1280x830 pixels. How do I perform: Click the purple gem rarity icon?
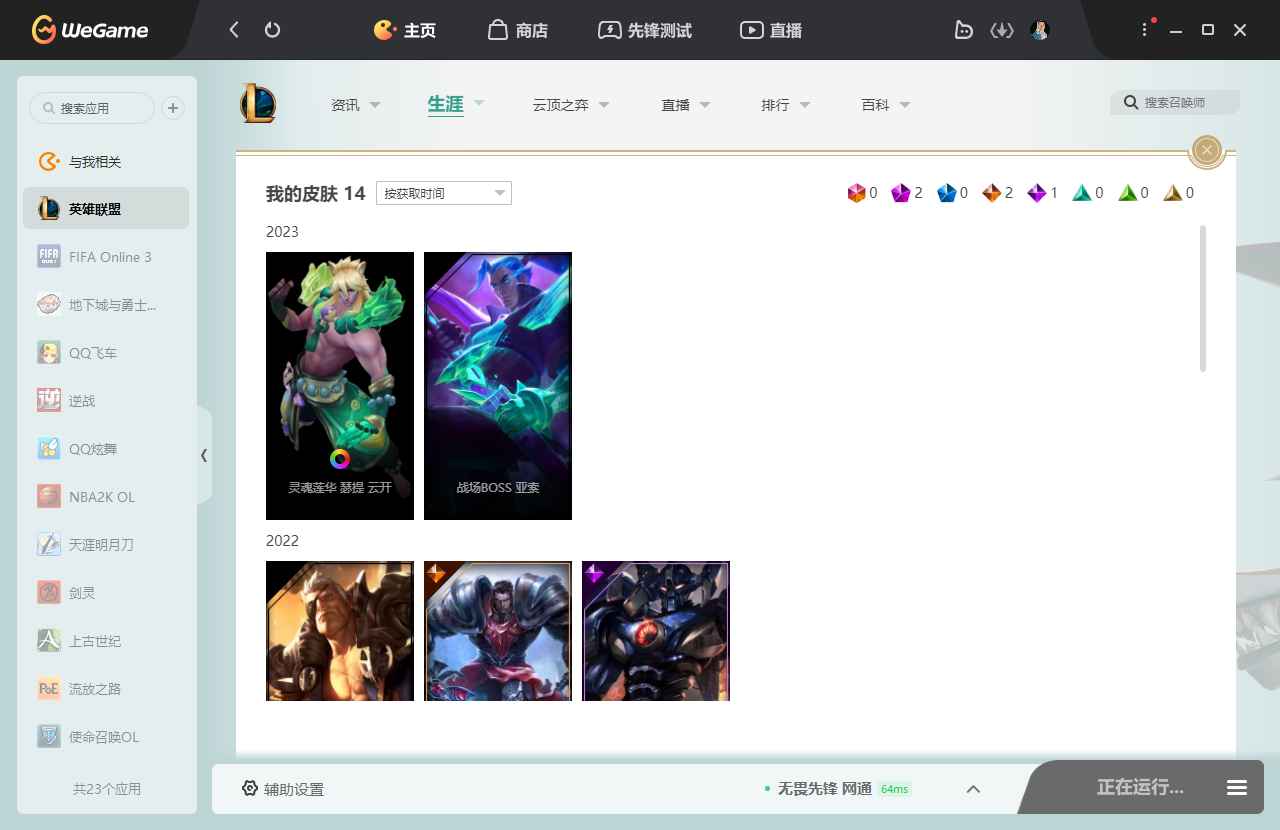(x=1037, y=193)
